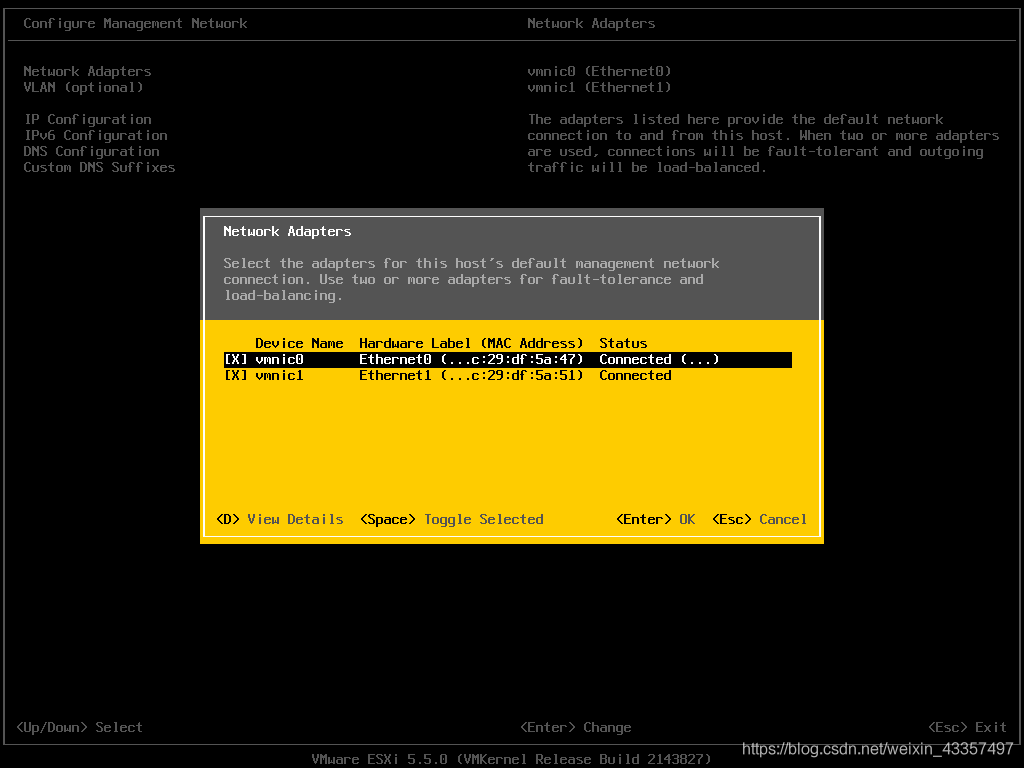Image resolution: width=1024 pixels, height=768 pixels.
Task: Toggle the vmnic1 [X] checkbox
Action: click(x=235, y=376)
